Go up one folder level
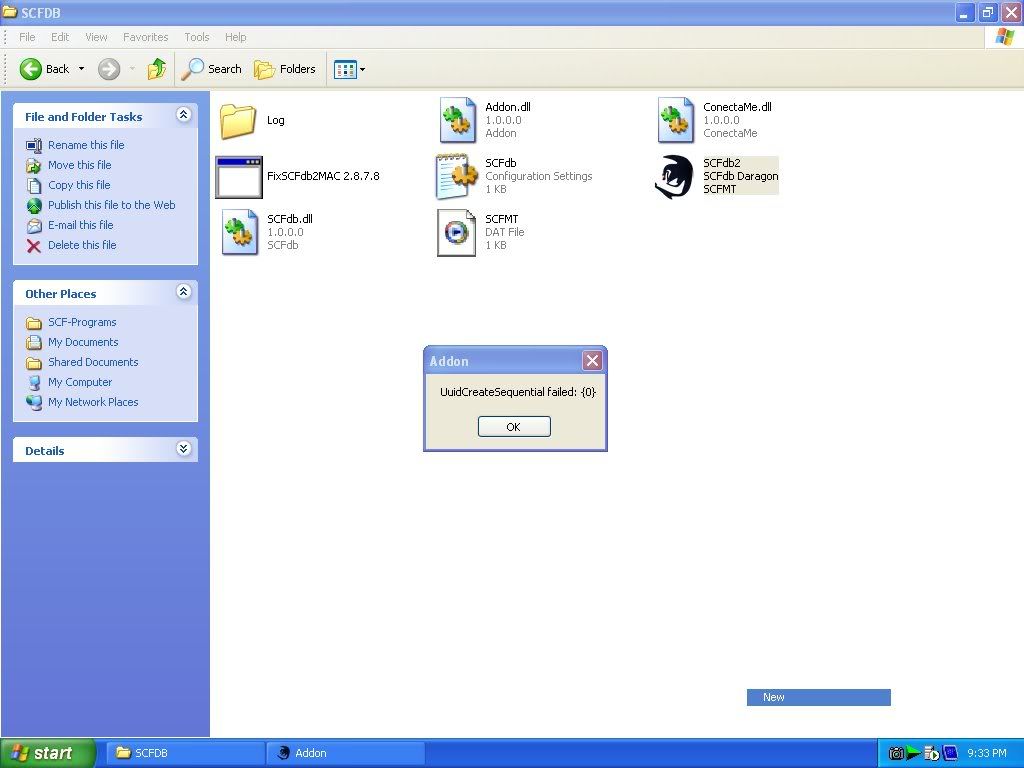Image resolution: width=1024 pixels, height=768 pixels. [157, 69]
